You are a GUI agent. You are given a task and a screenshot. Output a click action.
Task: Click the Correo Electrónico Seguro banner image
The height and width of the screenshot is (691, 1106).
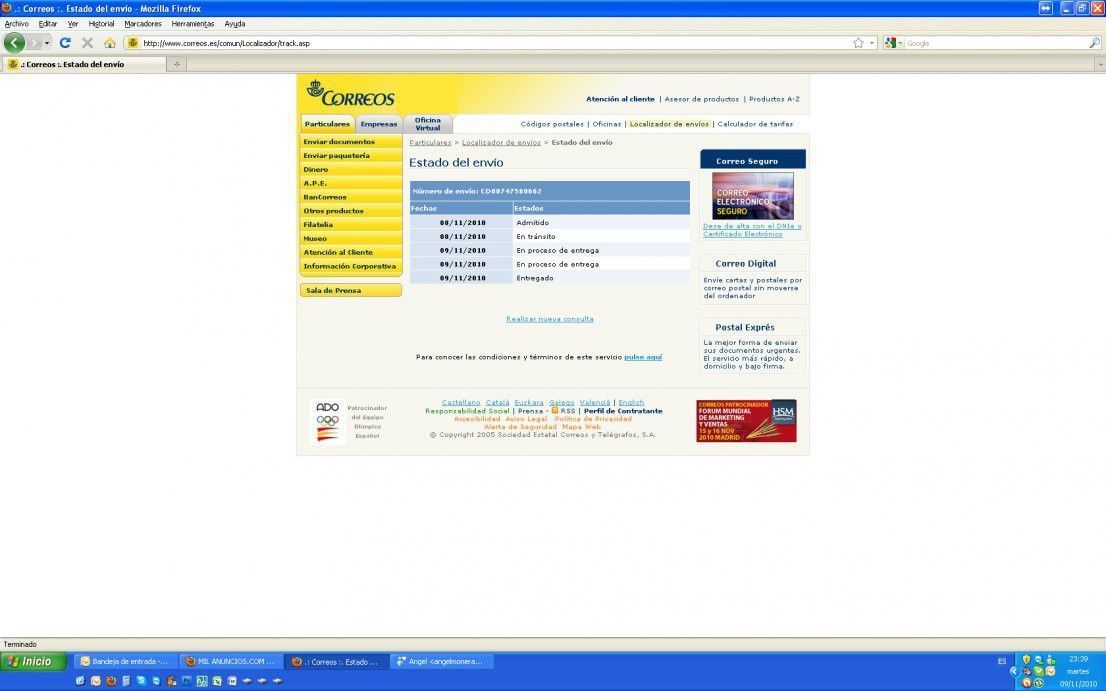752,195
